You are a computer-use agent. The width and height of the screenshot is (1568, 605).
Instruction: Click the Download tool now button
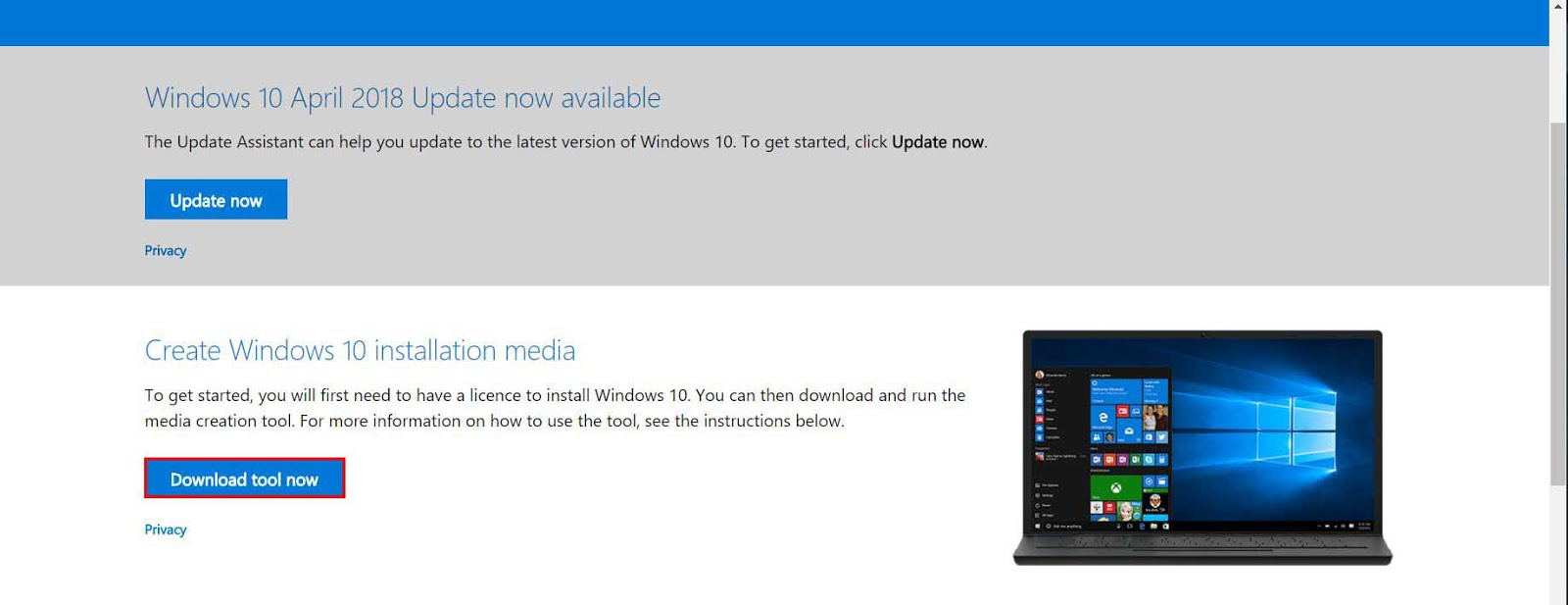(x=244, y=479)
